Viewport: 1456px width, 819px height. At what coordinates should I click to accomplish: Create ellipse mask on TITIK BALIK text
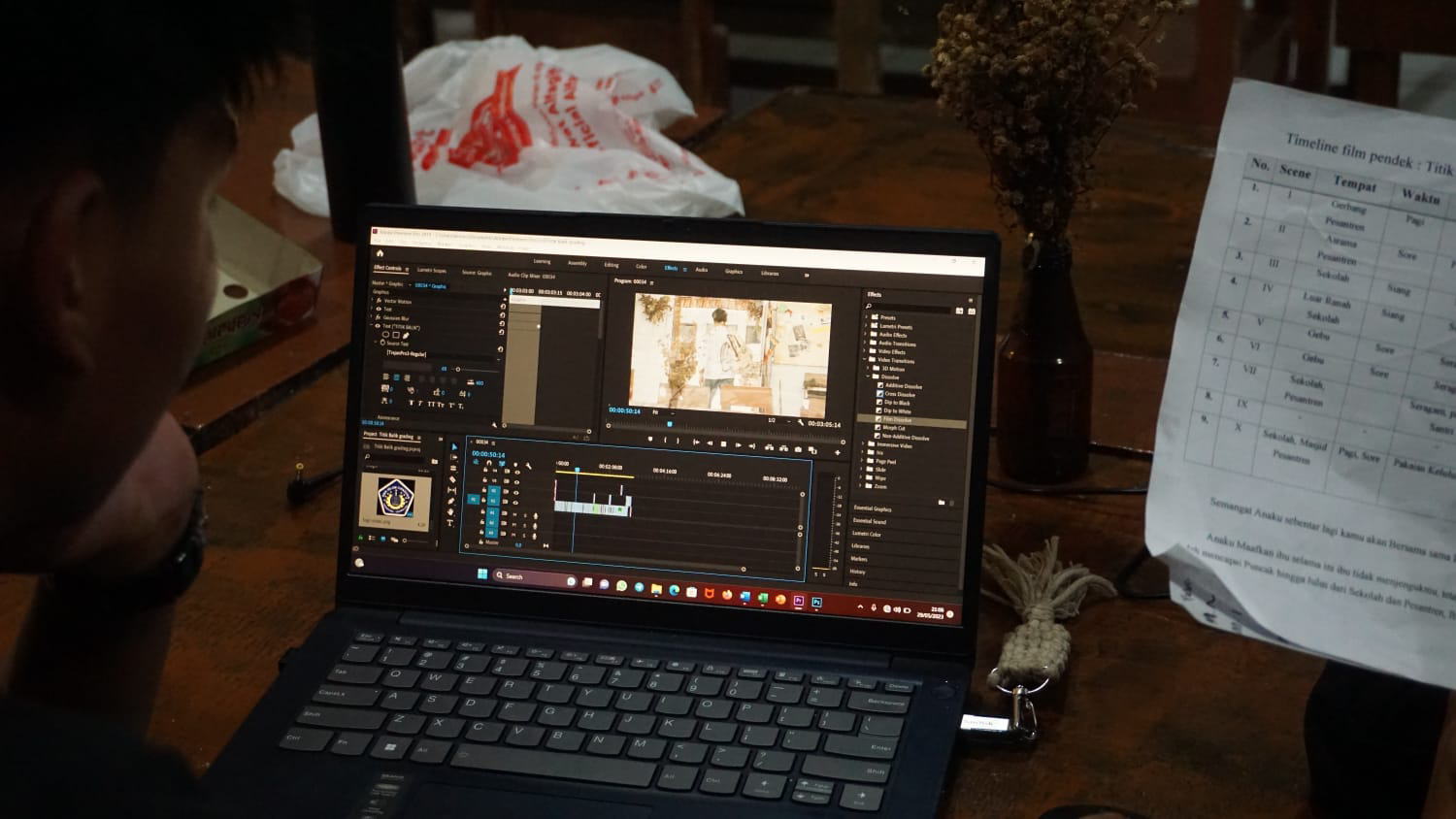pos(386,335)
